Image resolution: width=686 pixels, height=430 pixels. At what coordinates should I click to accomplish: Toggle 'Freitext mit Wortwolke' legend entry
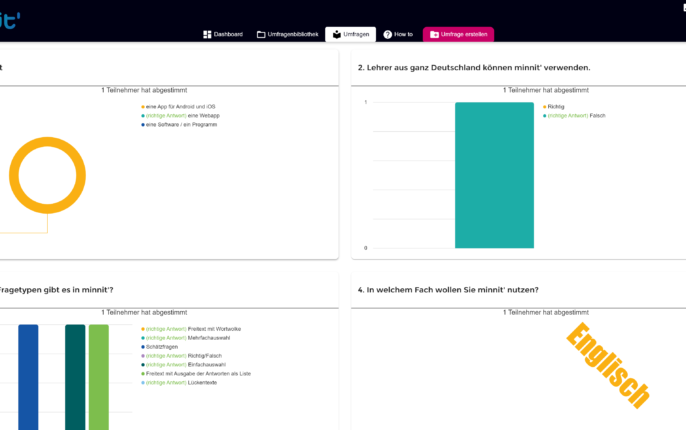[193, 329]
